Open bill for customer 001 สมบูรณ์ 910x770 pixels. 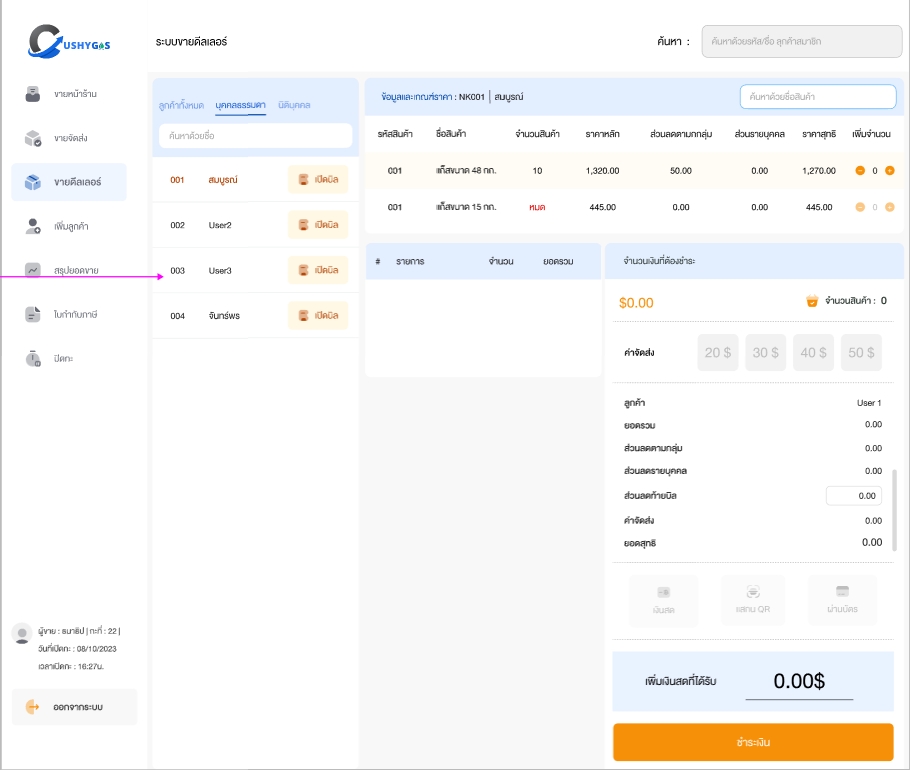tap(318, 179)
